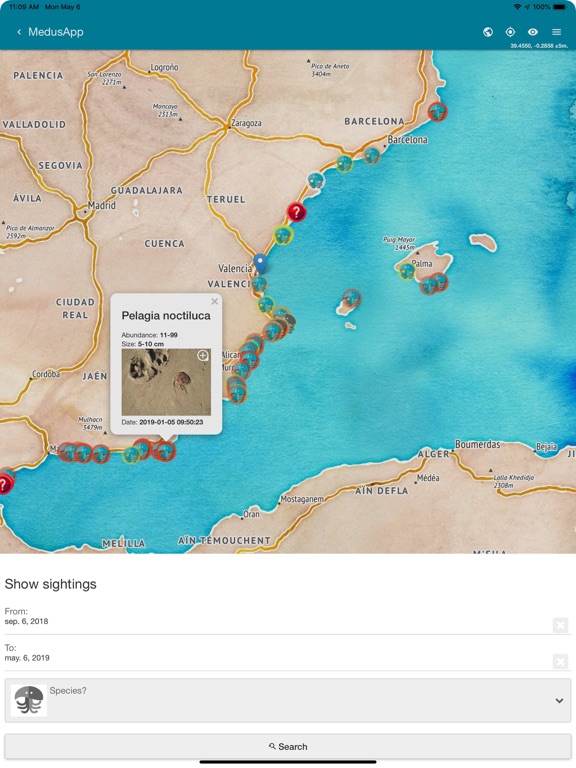
Task: Go back via MedusApp back arrow
Action: (x=19, y=32)
